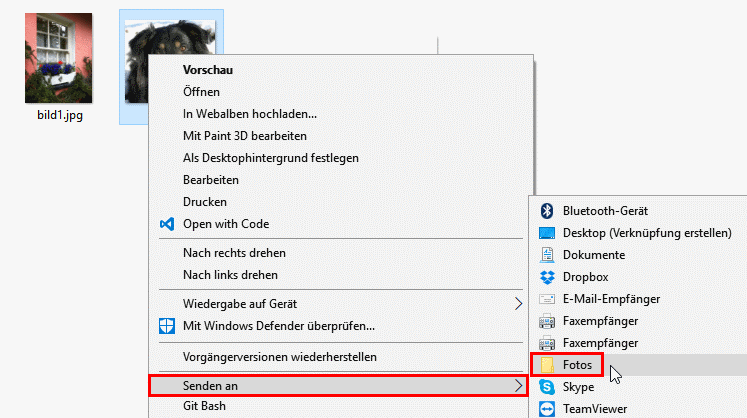This screenshot has width=747, height=418.
Task: Send to TeamViewer
Action: click(x=595, y=409)
